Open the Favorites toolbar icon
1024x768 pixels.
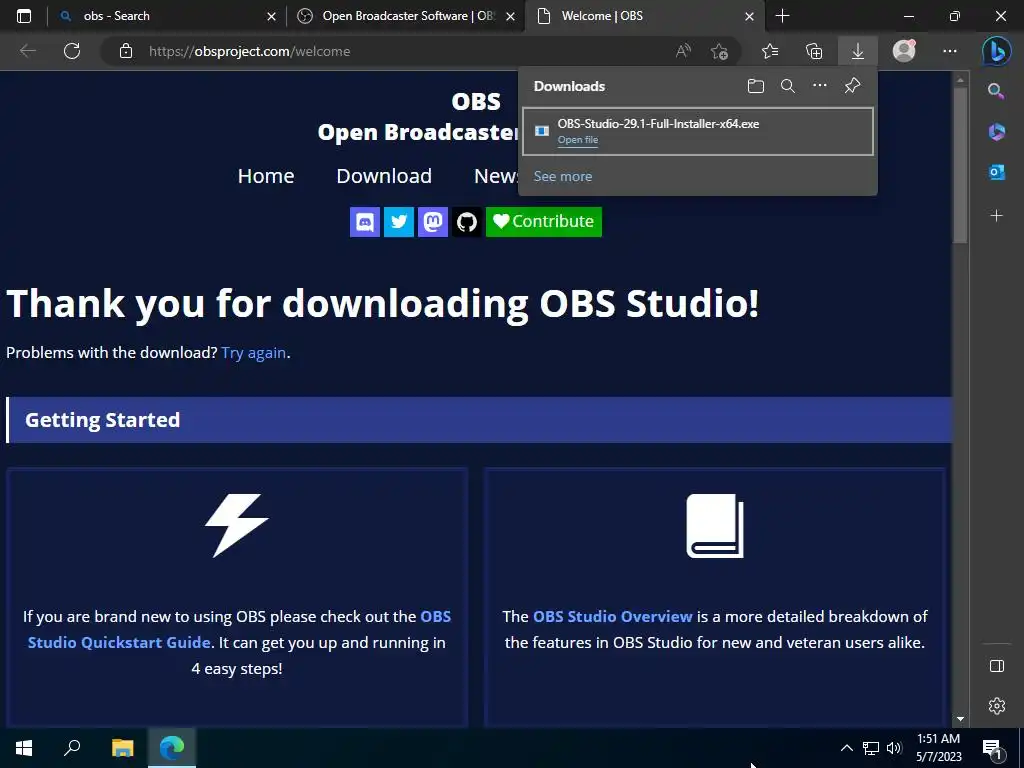770,51
